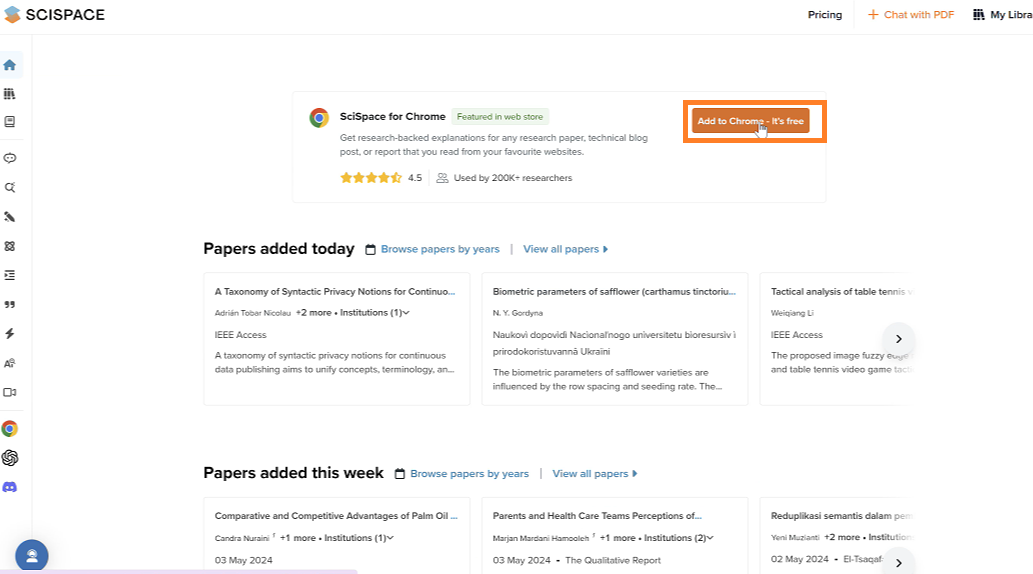Expand Institutions (1) for Adrián Tobar Nicolau
1033x574 pixels.
point(375,312)
